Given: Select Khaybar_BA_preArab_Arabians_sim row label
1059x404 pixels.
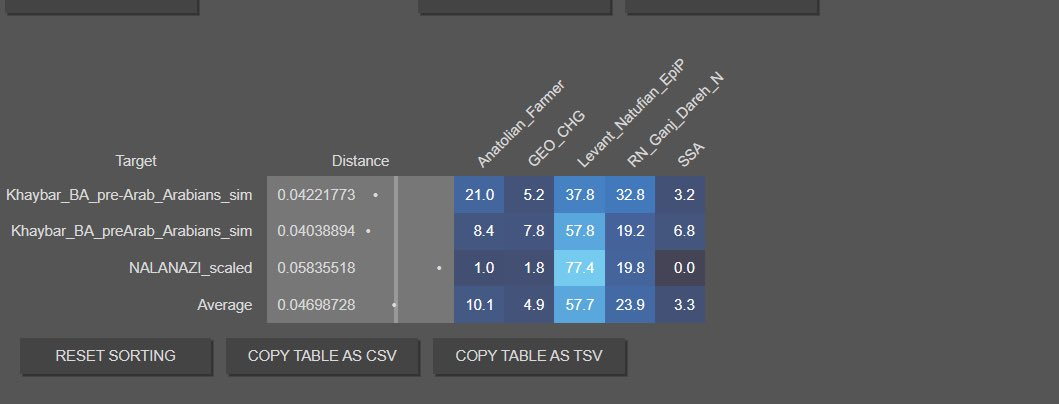Looking at the screenshot, I should (x=131, y=231).
